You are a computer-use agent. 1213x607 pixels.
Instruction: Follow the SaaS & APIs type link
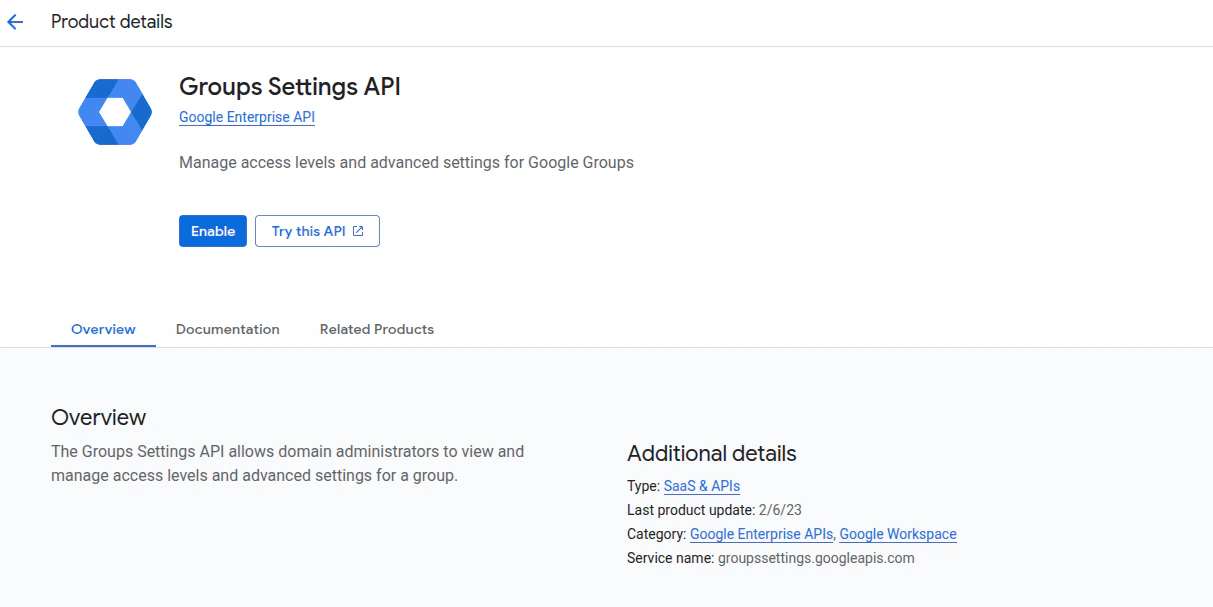(701, 486)
